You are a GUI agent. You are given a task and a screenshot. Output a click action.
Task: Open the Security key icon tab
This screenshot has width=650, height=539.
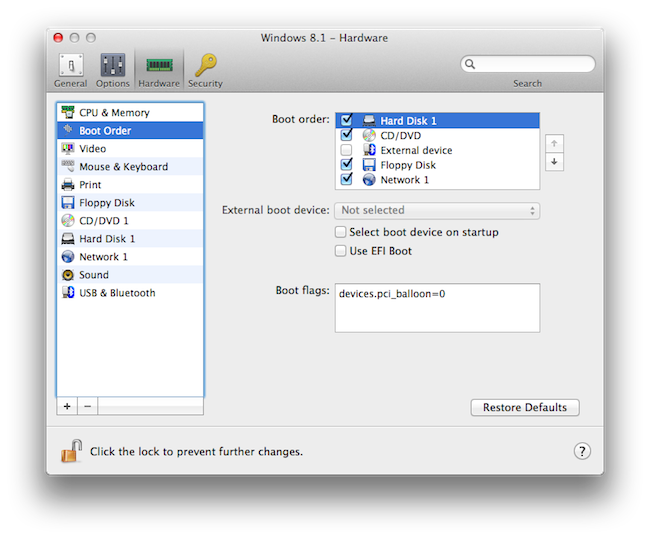pos(206,65)
